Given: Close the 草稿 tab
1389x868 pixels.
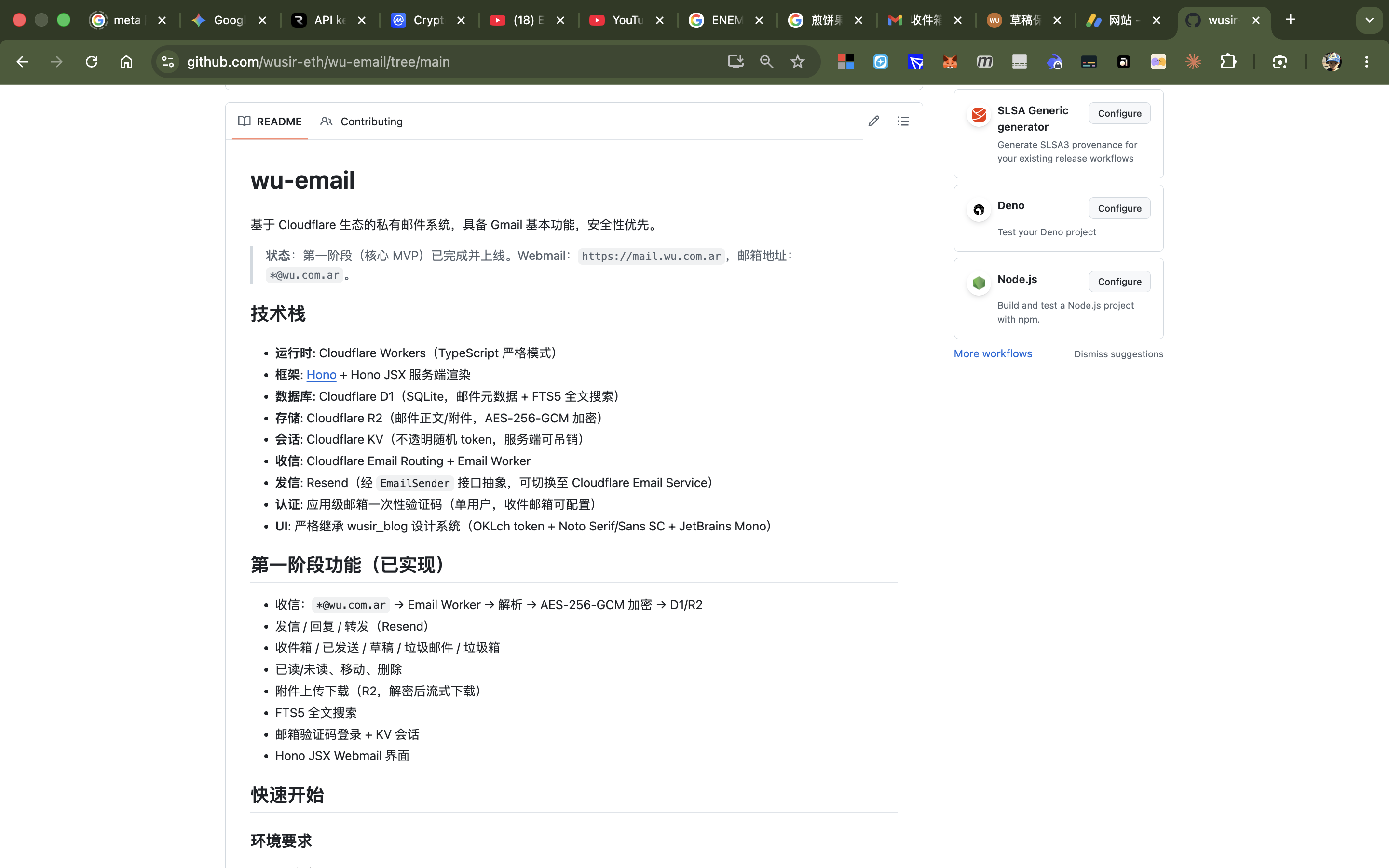Looking at the screenshot, I should point(1057,20).
